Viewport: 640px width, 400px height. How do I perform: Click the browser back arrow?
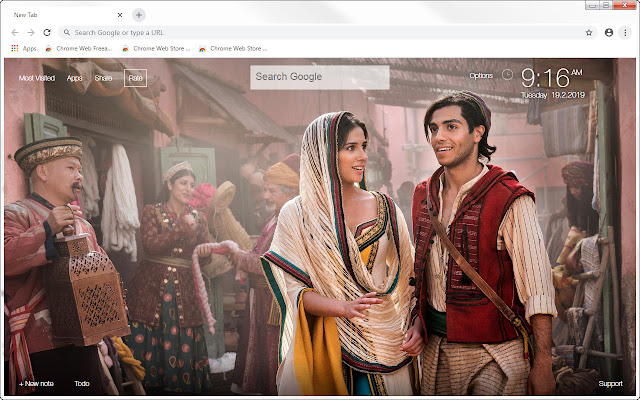coord(15,32)
